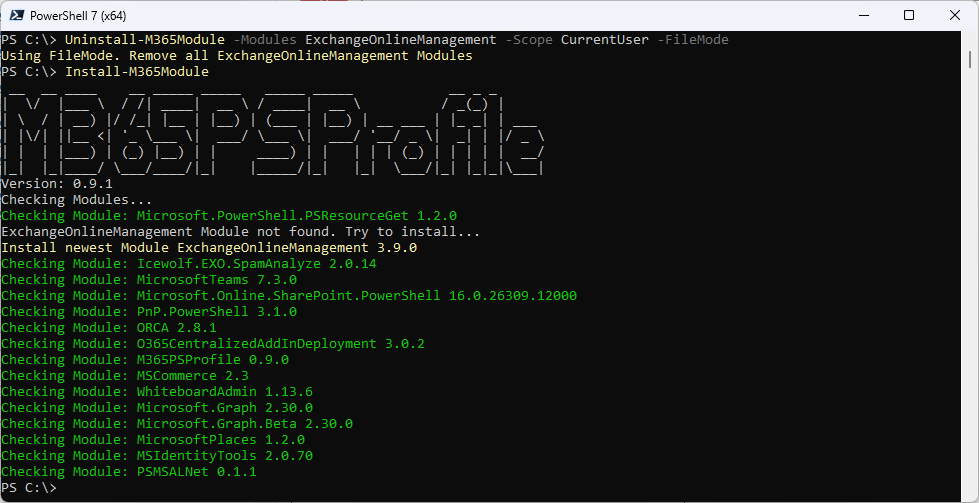
Task: Click the Icewolf.EXO.SpamAnalyze 2.0.14 line
Action: tap(189, 264)
